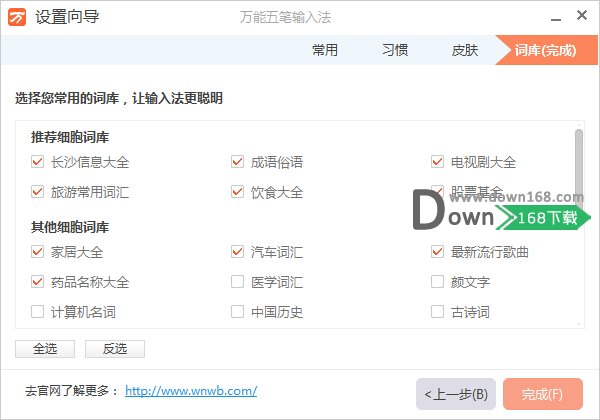
Task: Switch to the 习惯 tab
Action: 395,50
